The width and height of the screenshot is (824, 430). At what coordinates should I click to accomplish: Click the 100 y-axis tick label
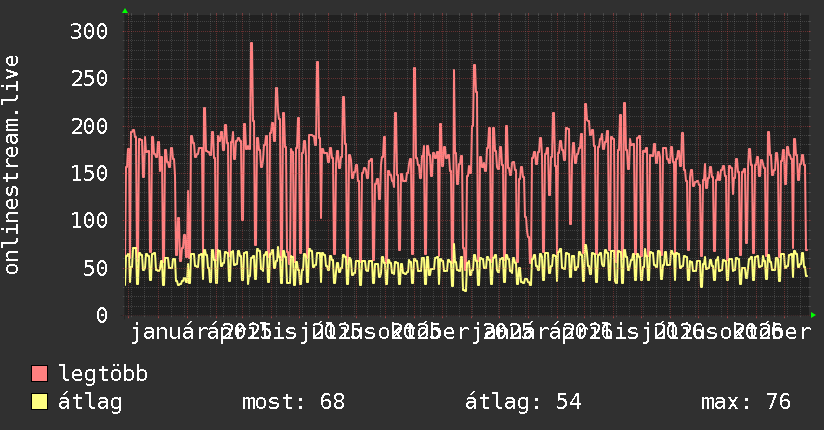click(89, 220)
